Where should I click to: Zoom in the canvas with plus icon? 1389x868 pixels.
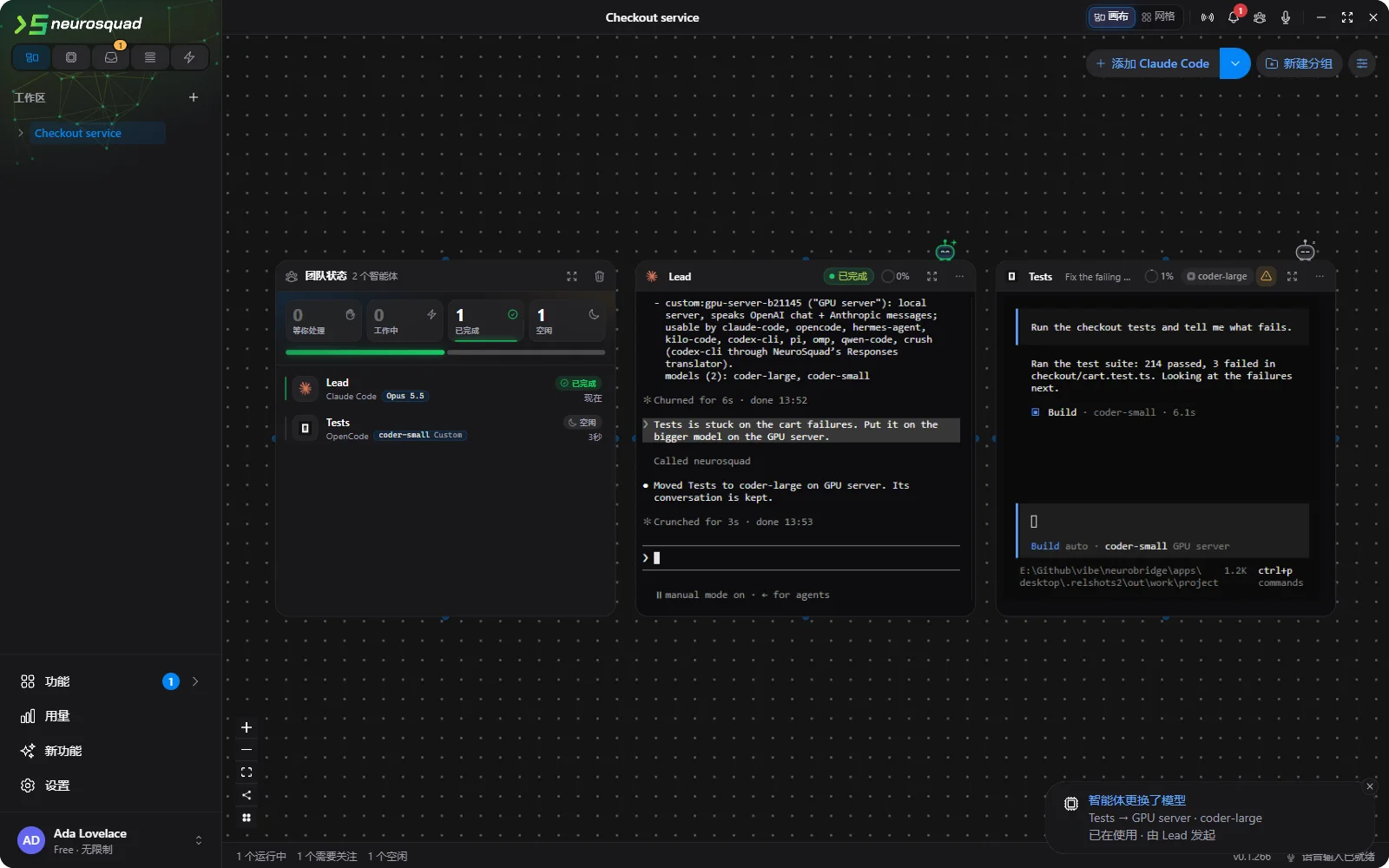point(247,727)
